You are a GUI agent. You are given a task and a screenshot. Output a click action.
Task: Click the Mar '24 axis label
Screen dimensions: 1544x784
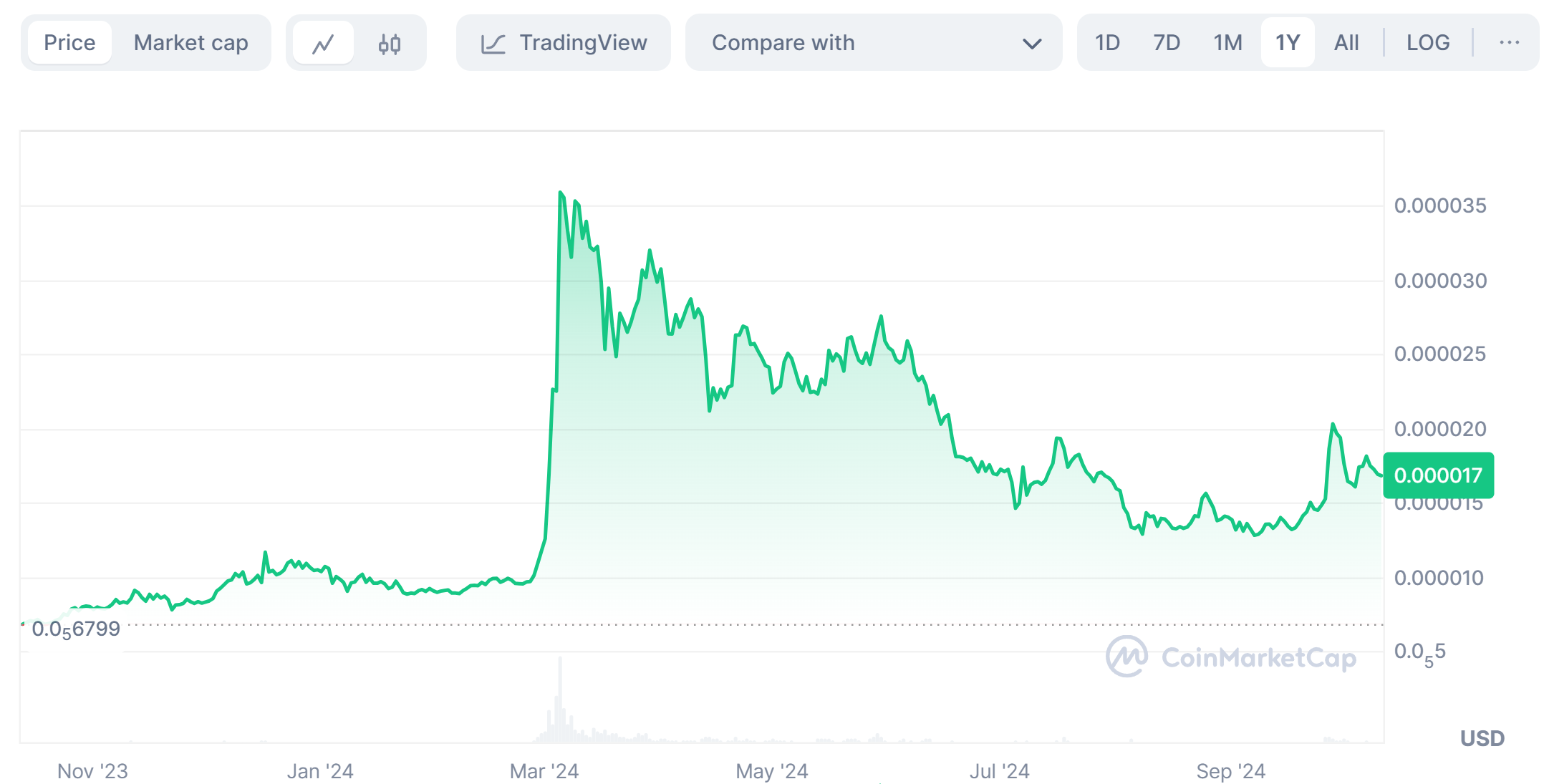pos(544,771)
